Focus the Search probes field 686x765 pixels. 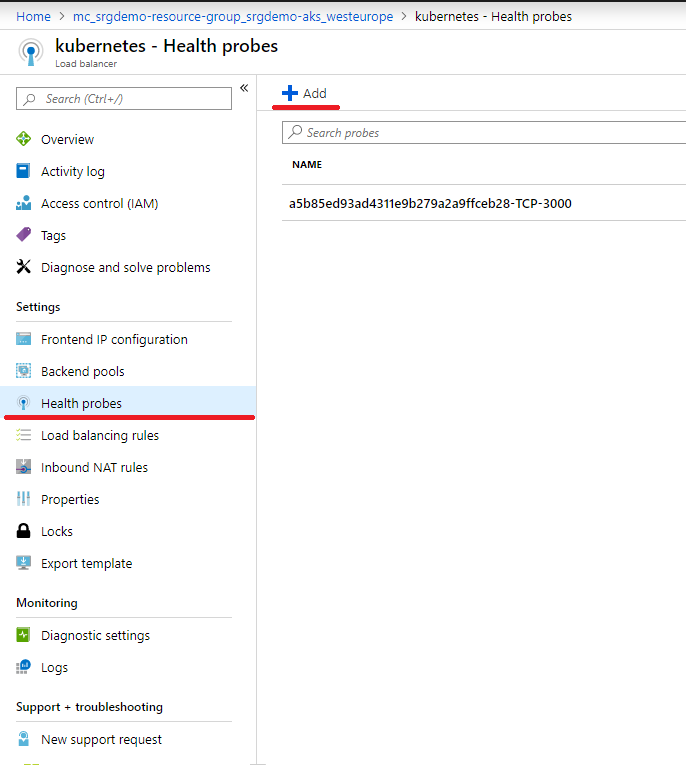click(484, 132)
